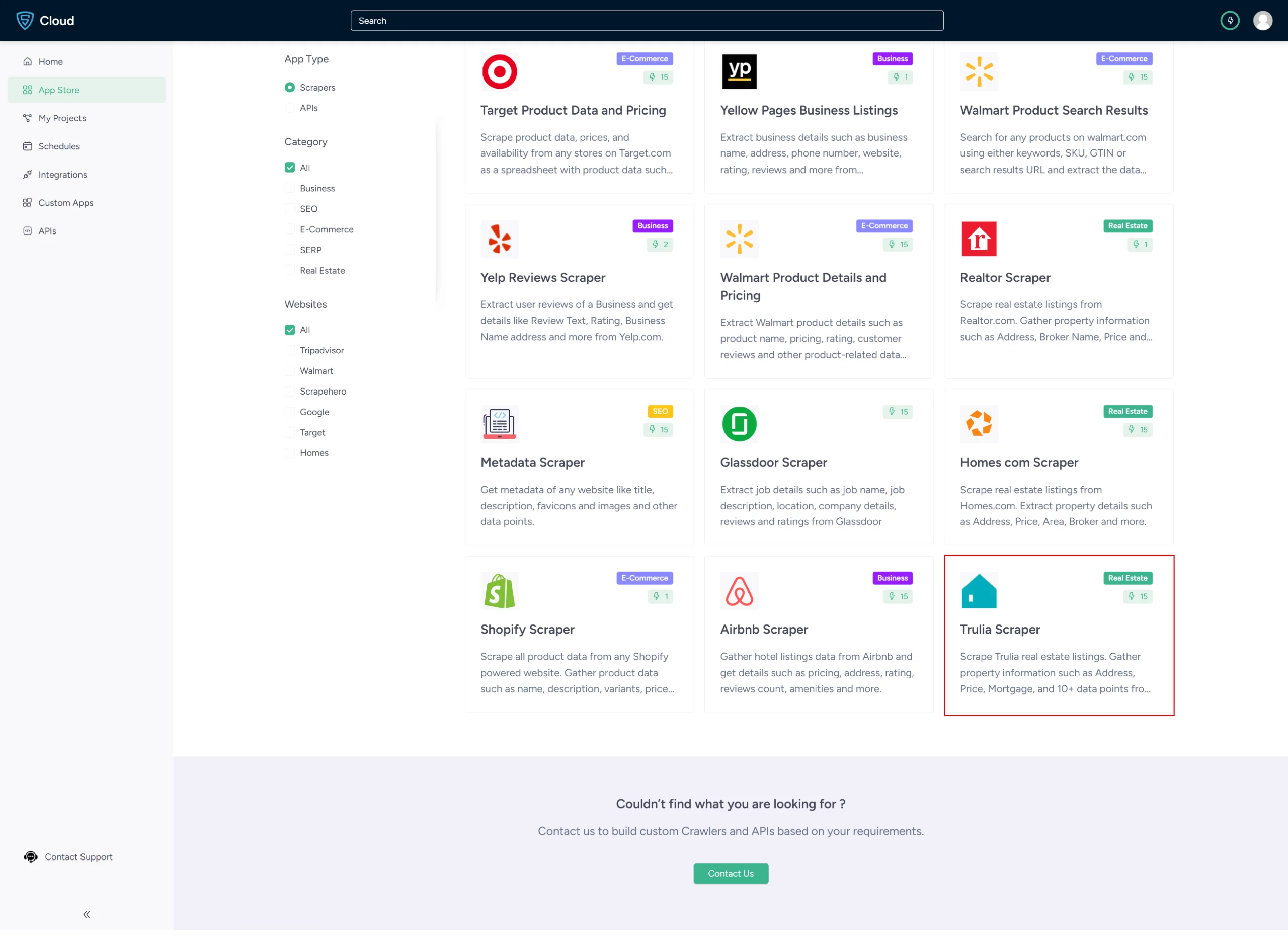Image resolution: width=1288 pixels, height=938 pixels.
Task: Uncheck the All category checkbox
Action: pyautogui.click(x=290, y=169)
